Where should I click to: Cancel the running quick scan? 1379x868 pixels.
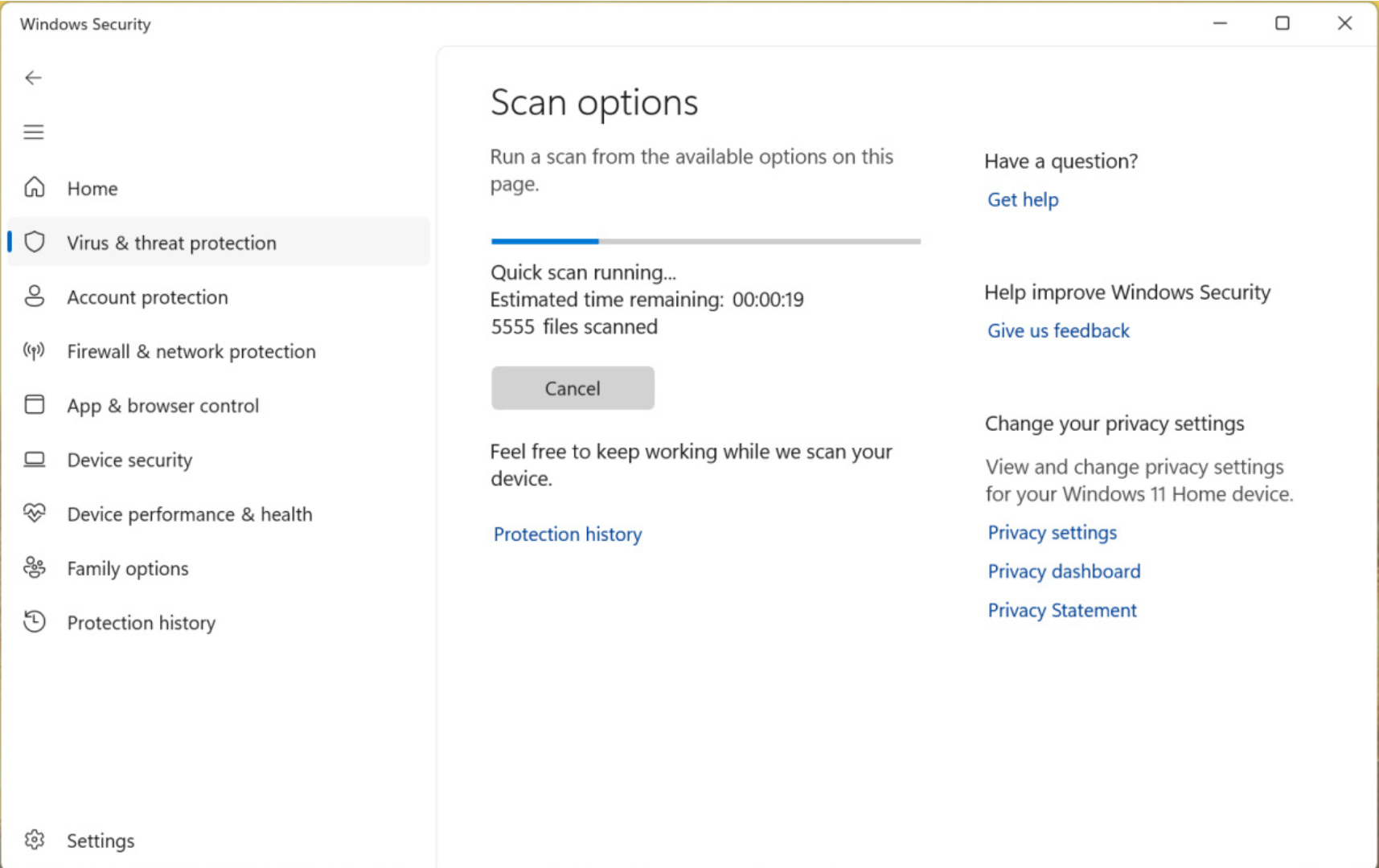point(572,388)
